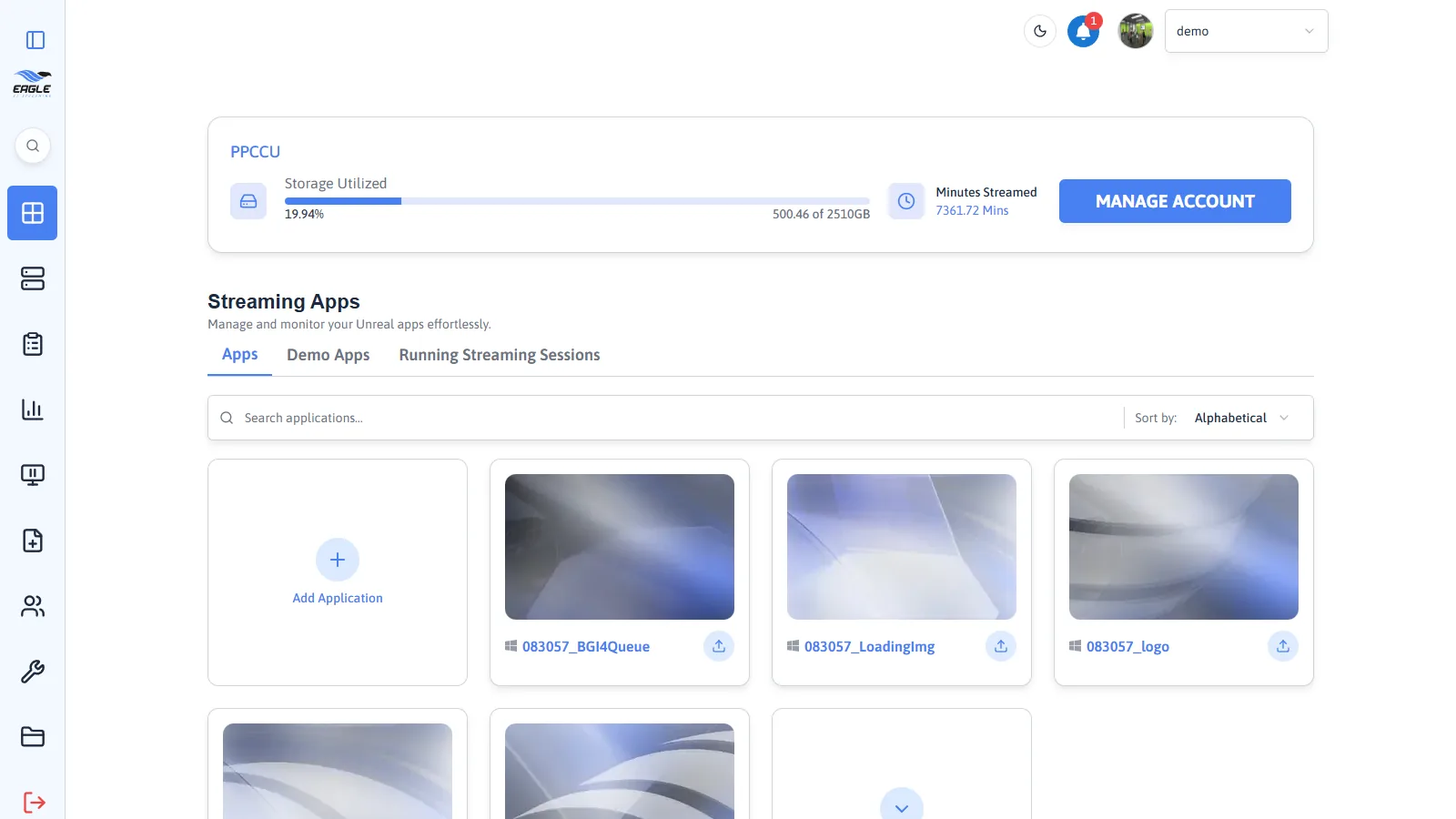Collapse the sidebar panel icon
Viewport: 1456px width, 819px height.
point(35,40)
